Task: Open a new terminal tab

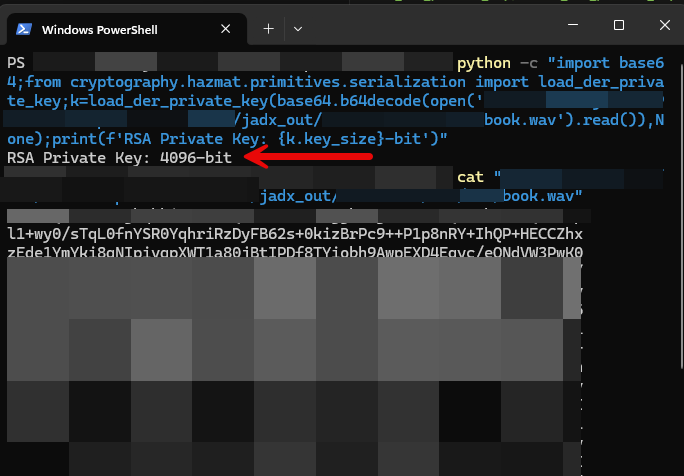Action: point(269,29)
